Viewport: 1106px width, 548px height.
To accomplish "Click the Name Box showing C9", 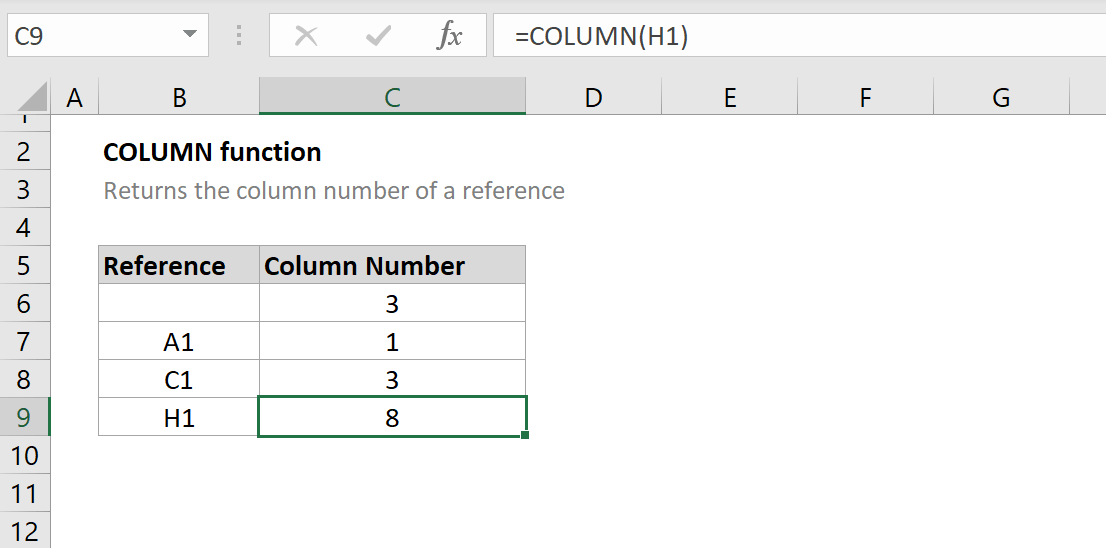I will pyautogui.click(x=107, y=35).
